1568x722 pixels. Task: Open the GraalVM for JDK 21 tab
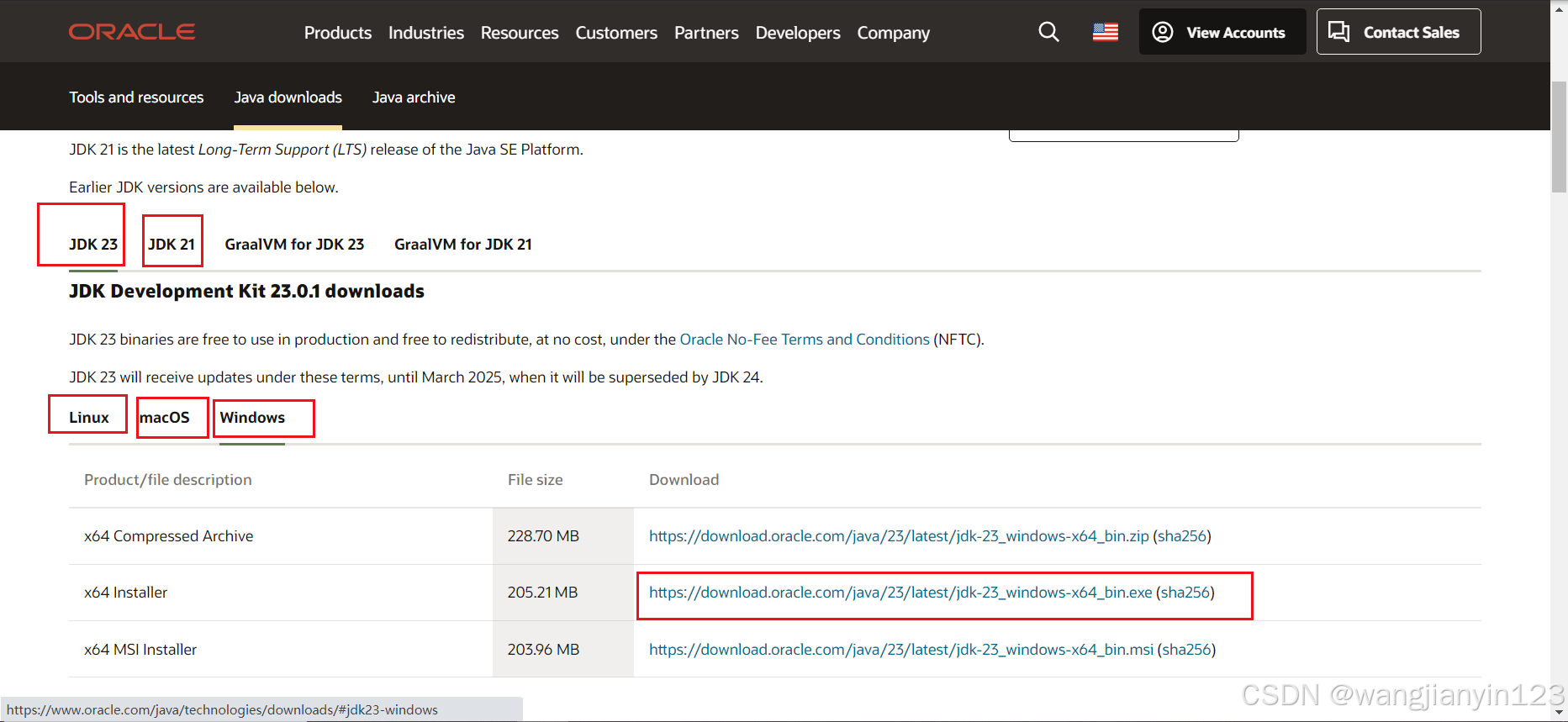463,245
